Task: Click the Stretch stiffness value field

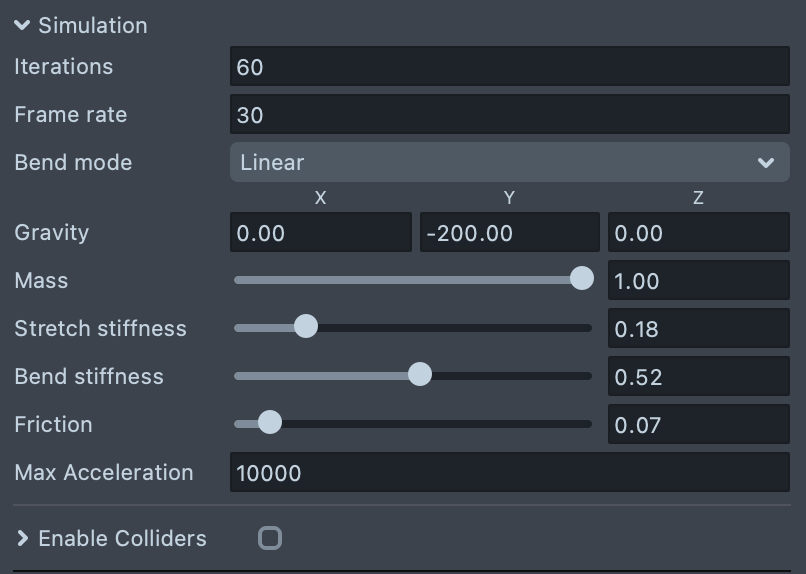Action: pyautogui.click(x=698, y=329)
